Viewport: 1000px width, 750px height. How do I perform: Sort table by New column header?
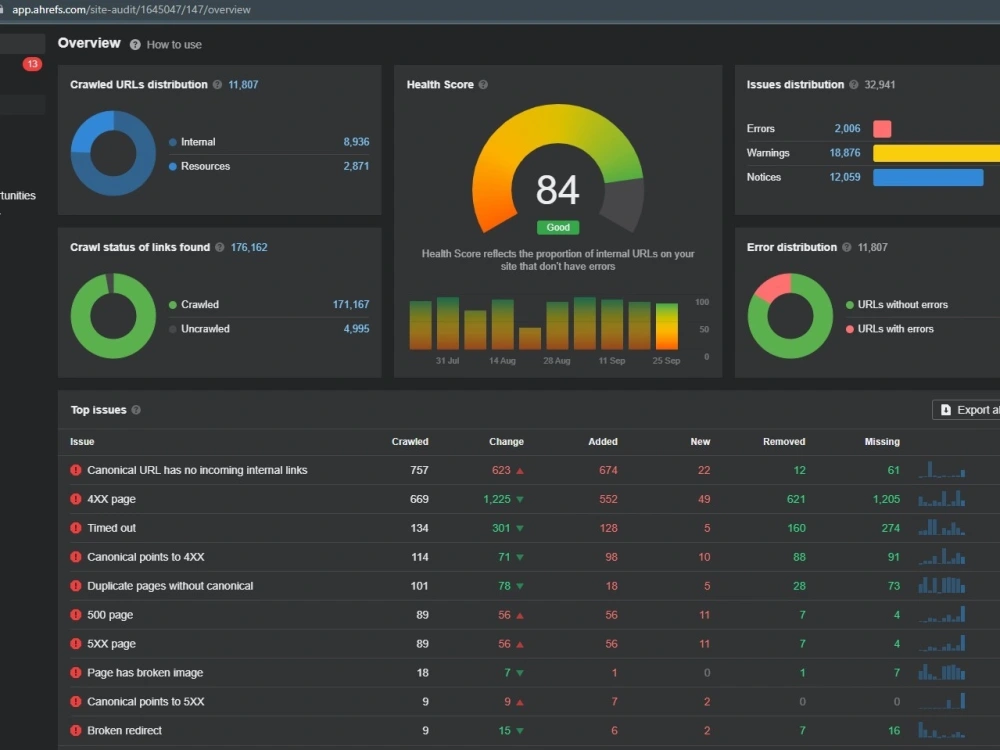click(x=700, y=441)
